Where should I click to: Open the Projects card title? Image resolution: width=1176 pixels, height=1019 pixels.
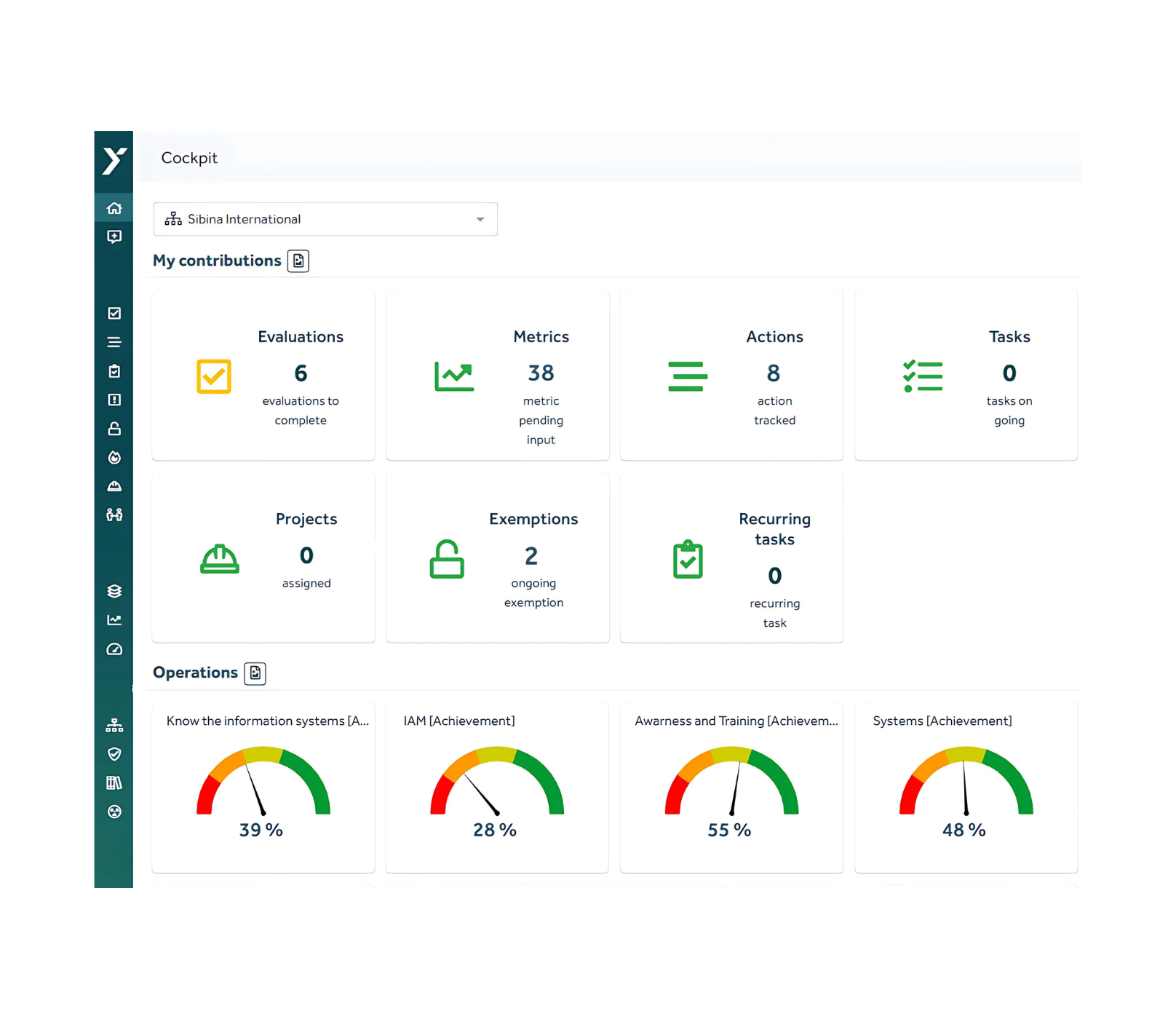(x=306, y=519)
